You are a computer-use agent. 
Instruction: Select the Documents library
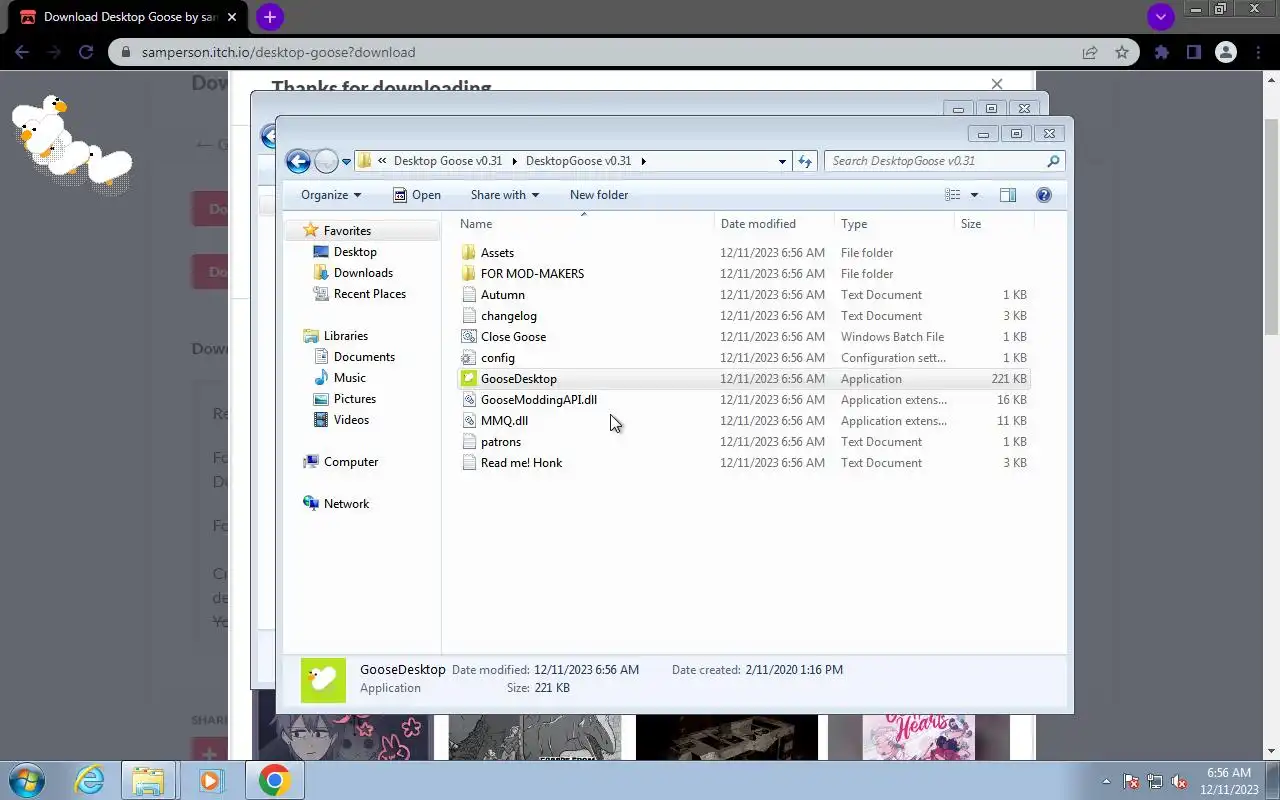coord(364,357)
